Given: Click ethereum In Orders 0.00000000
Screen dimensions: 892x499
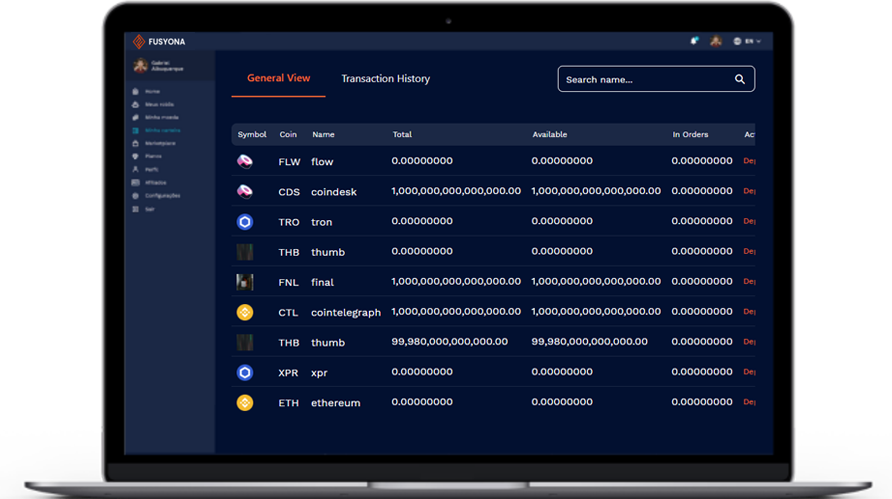Looking at the screenshot, I should pos(702,402).
